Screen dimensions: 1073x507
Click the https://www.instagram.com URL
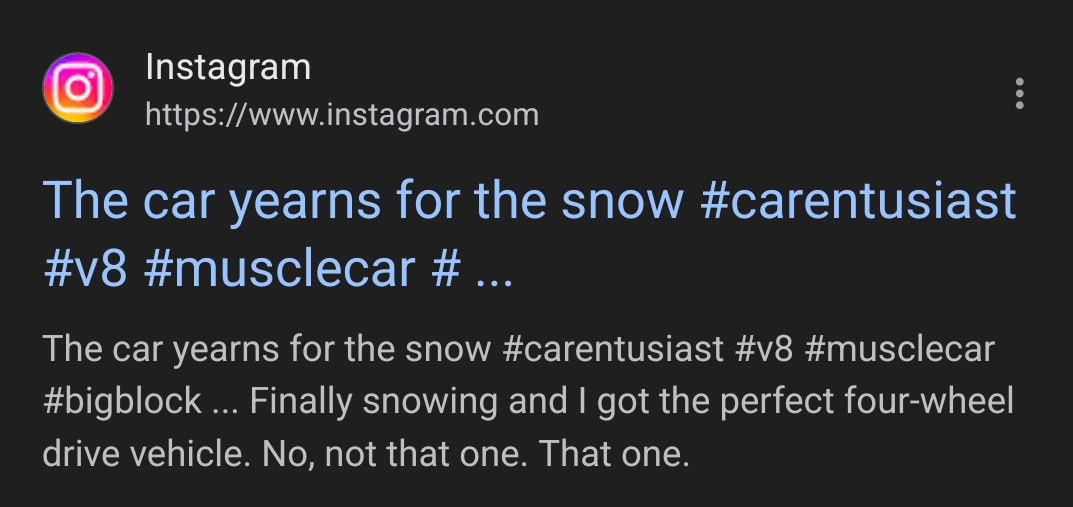pos(342,115)
